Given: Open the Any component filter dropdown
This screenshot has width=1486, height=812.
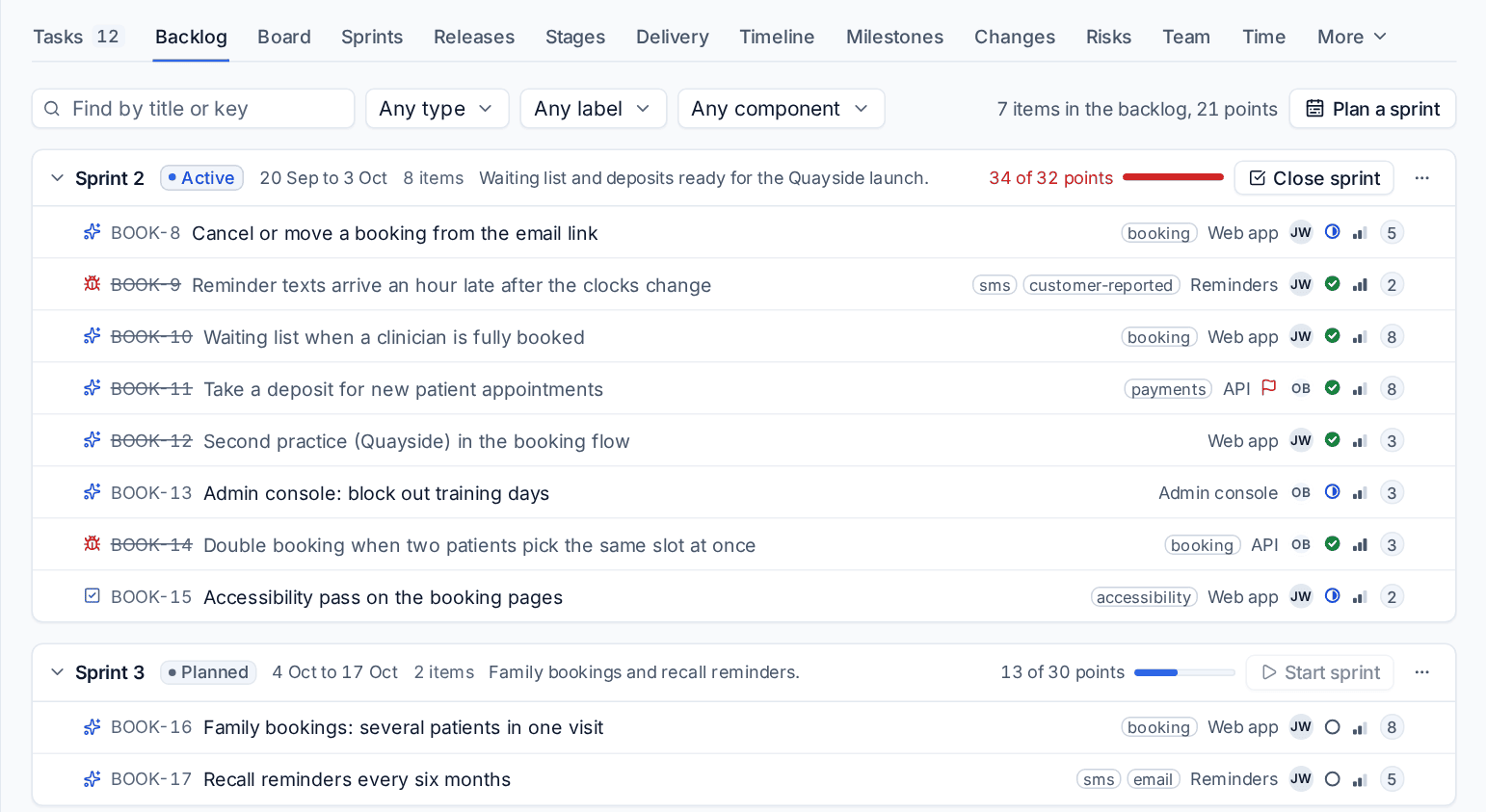Looking at the screenshot, I should 782,109.
